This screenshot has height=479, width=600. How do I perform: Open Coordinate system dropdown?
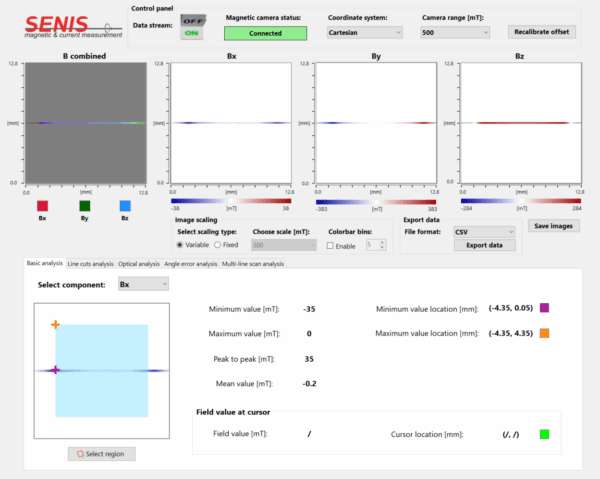click(364, 32)
